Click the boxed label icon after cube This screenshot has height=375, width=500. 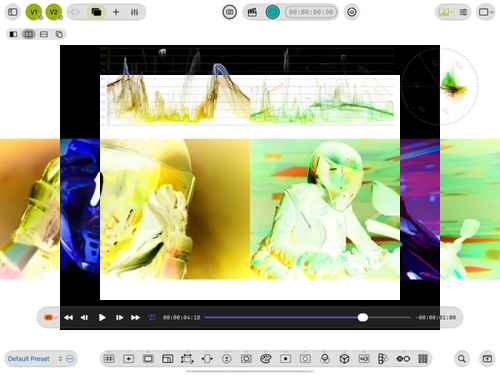(364, 359)
